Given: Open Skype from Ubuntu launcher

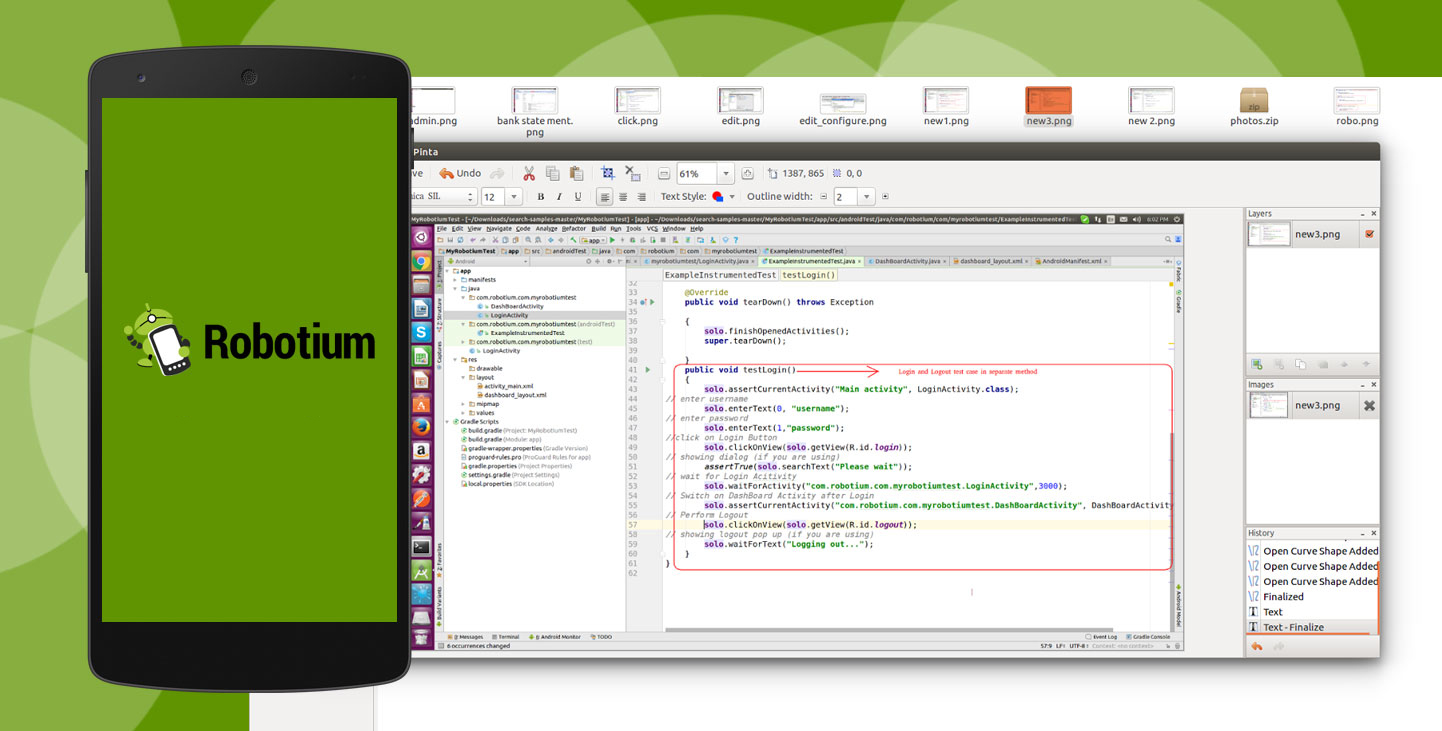Looking at the screenshot, I should pos(422,332).
